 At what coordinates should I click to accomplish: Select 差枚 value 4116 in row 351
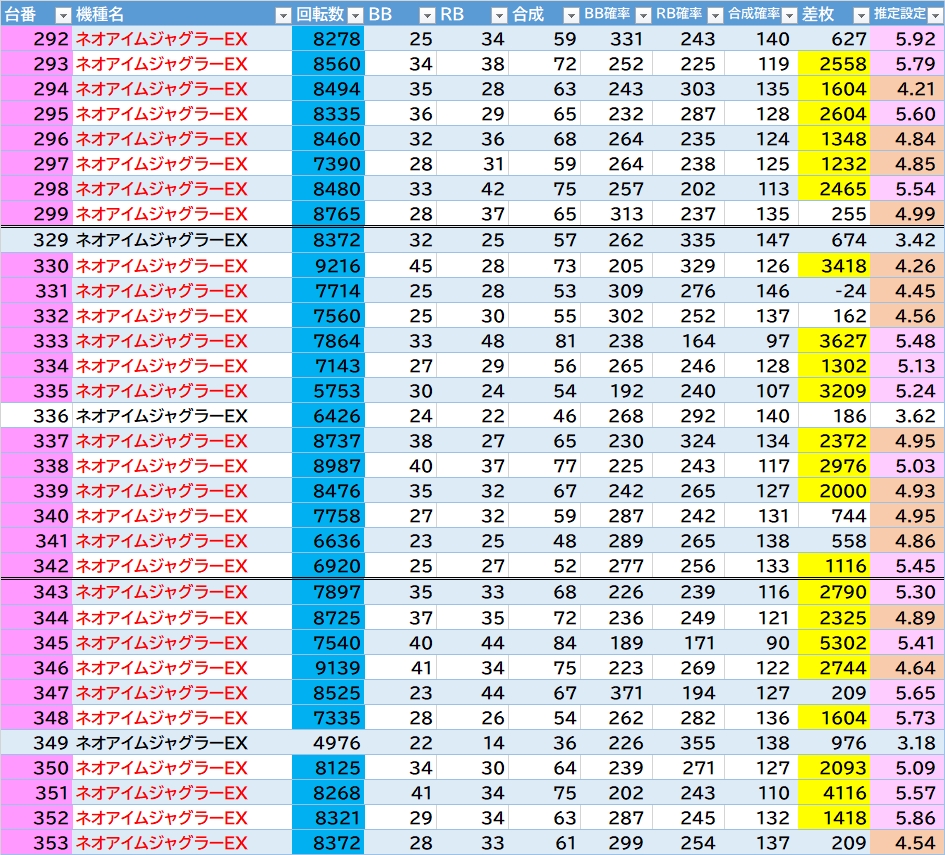pos(834,793)
